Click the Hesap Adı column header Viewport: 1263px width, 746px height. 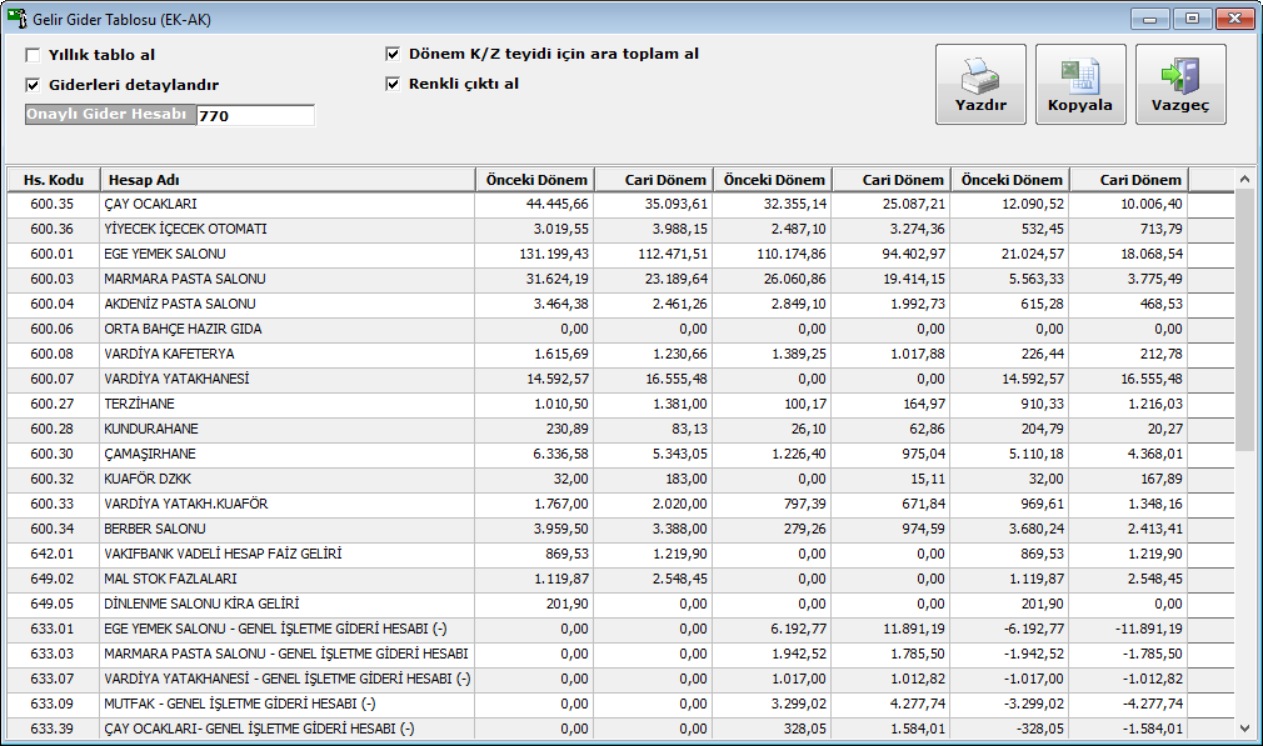tap(286, 180)
